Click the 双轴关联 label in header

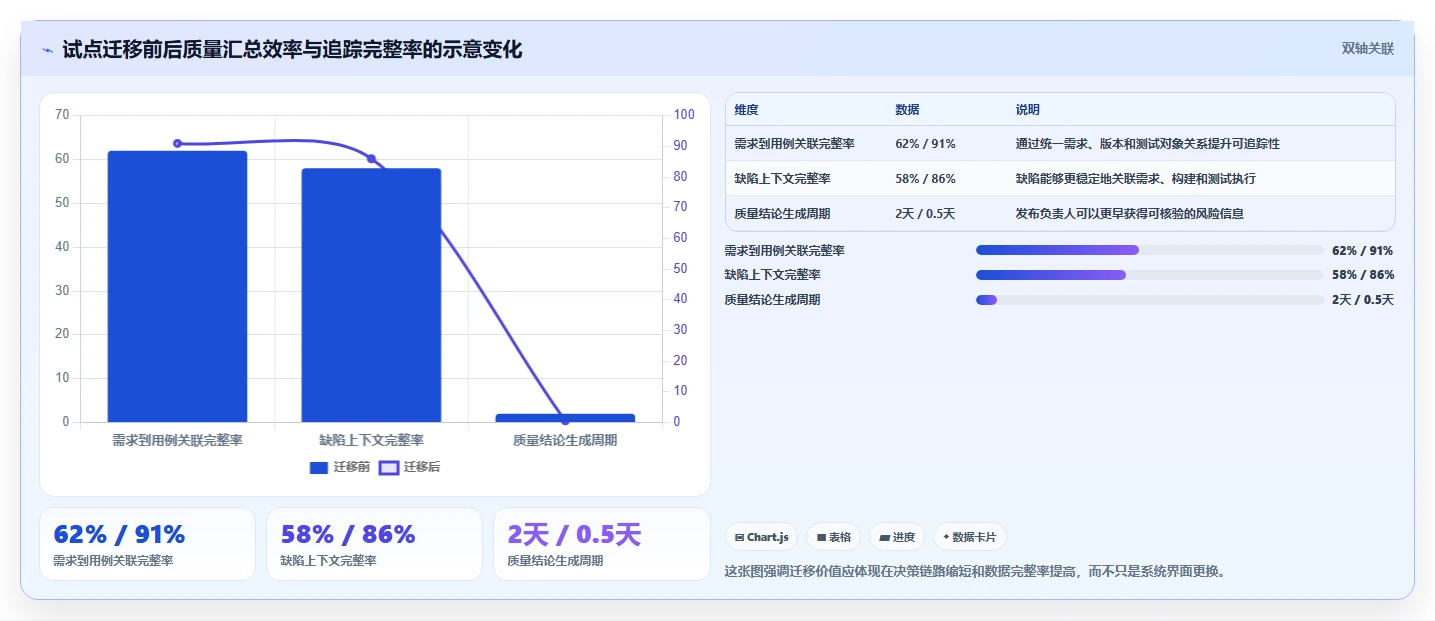pos(1367,49)
